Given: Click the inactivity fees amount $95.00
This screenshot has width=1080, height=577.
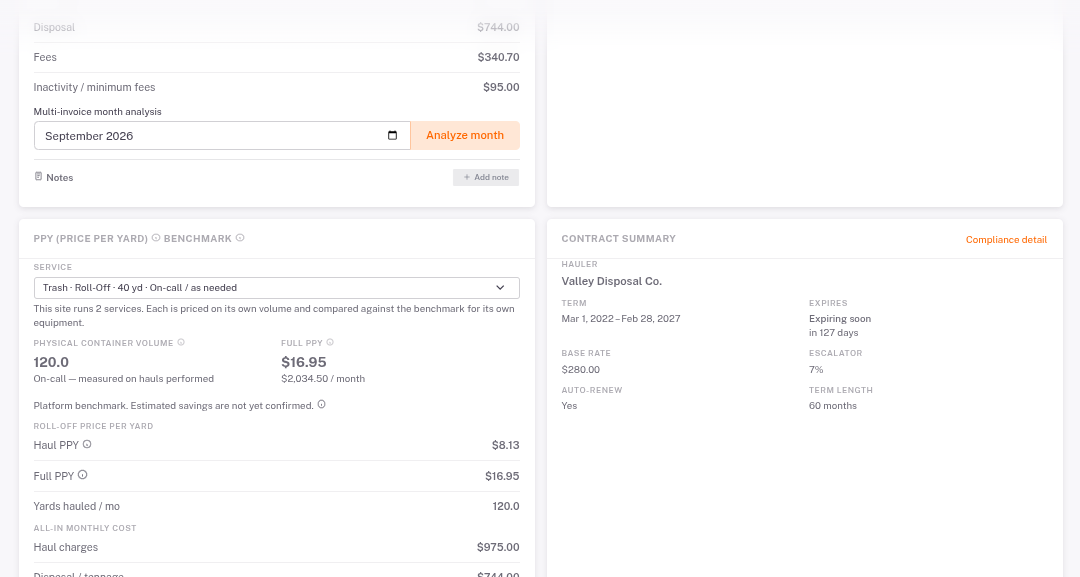Looking at the screenshot, I should (x=501, y=87).
